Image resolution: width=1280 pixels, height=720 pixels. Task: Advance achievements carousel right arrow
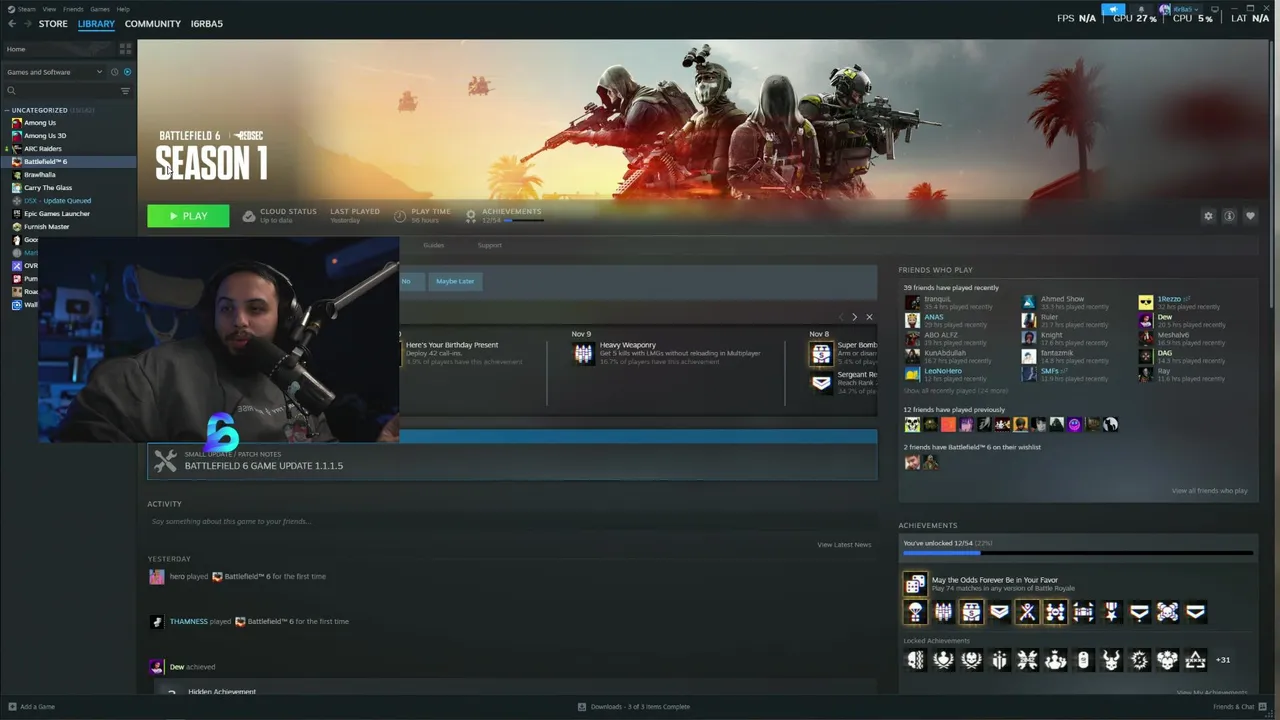(854, 317)
